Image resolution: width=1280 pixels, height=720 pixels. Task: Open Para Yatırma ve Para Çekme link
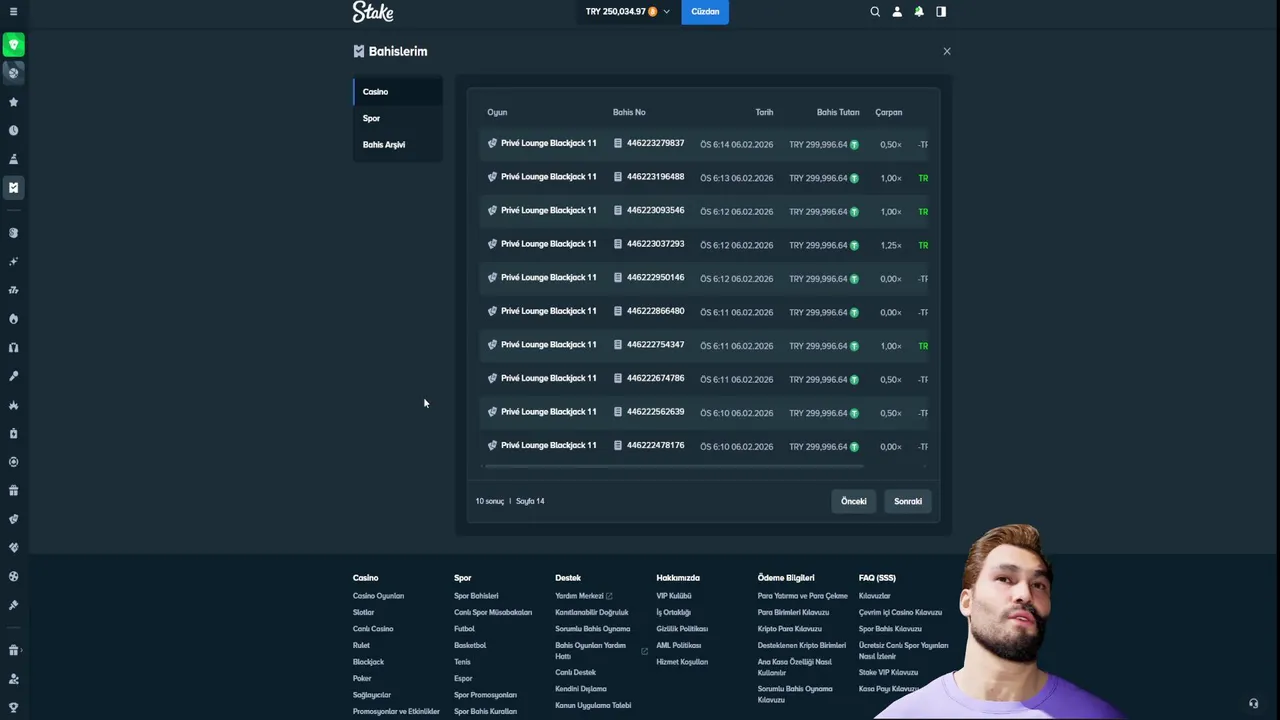[x=802, y=596]
